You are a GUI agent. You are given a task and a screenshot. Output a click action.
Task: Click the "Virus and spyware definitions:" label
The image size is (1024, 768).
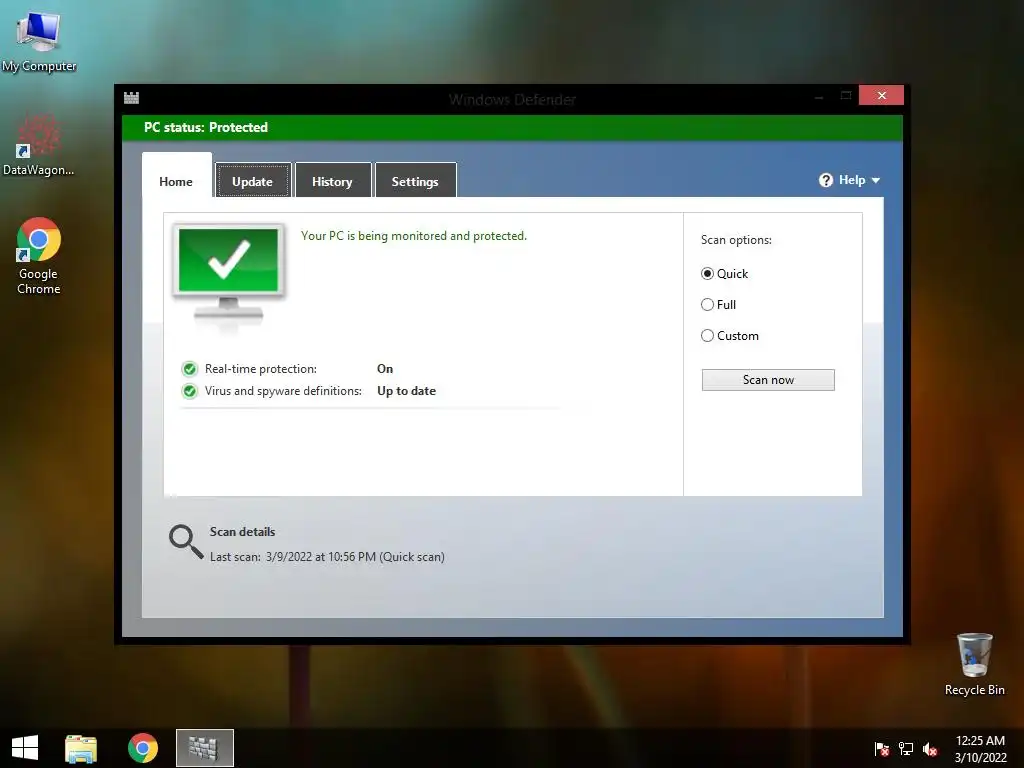point(283,391)
